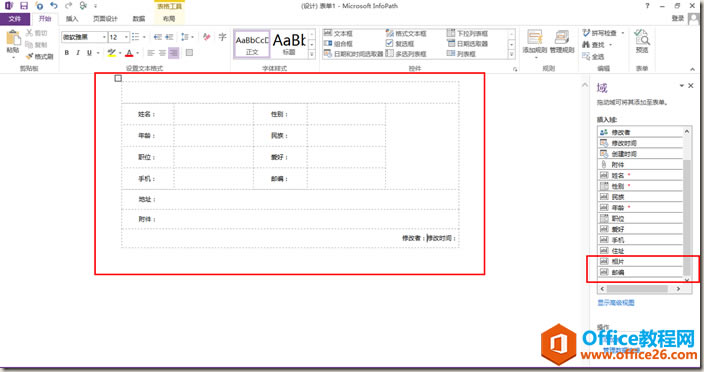Select the Title (标题) font style
This screenshot has width=704, height=372.
[289, 44]
